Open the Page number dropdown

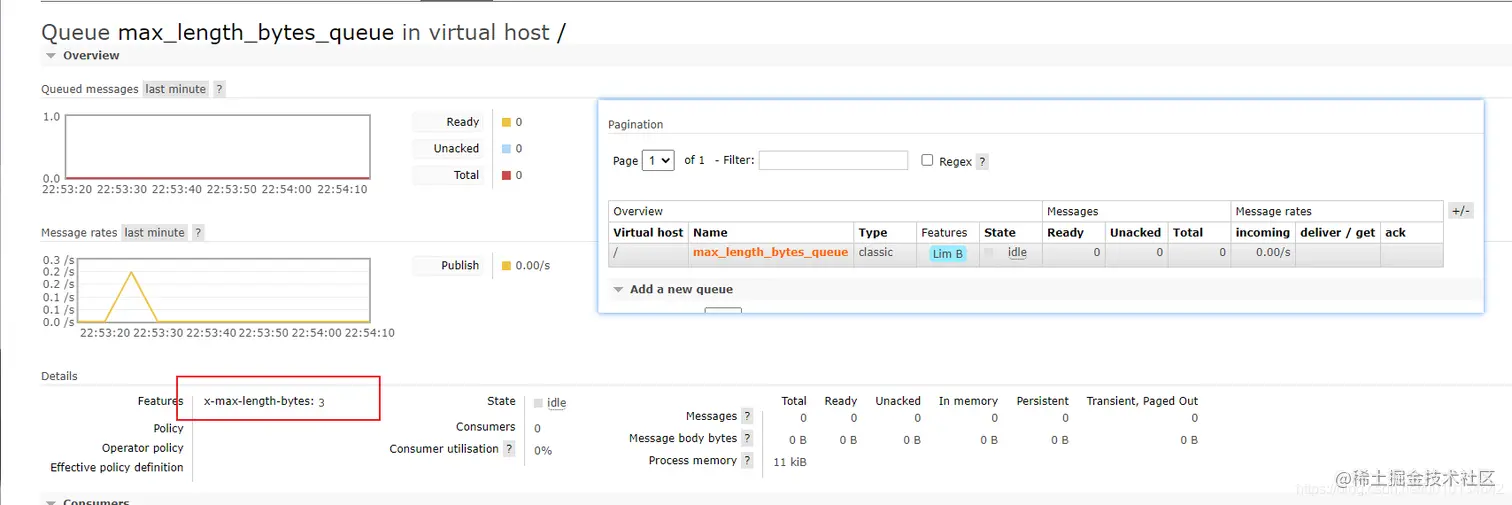[658, 160]
